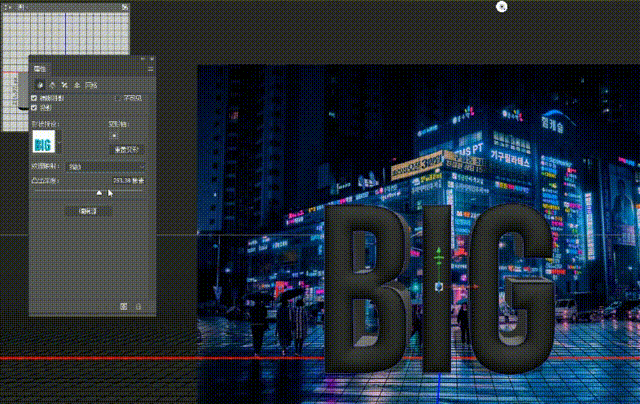Image resolution: width=640 pixels, height=404 pixels.
Task: Click the center cube of the 3D axis gizmo
Action: pos(439,287)
